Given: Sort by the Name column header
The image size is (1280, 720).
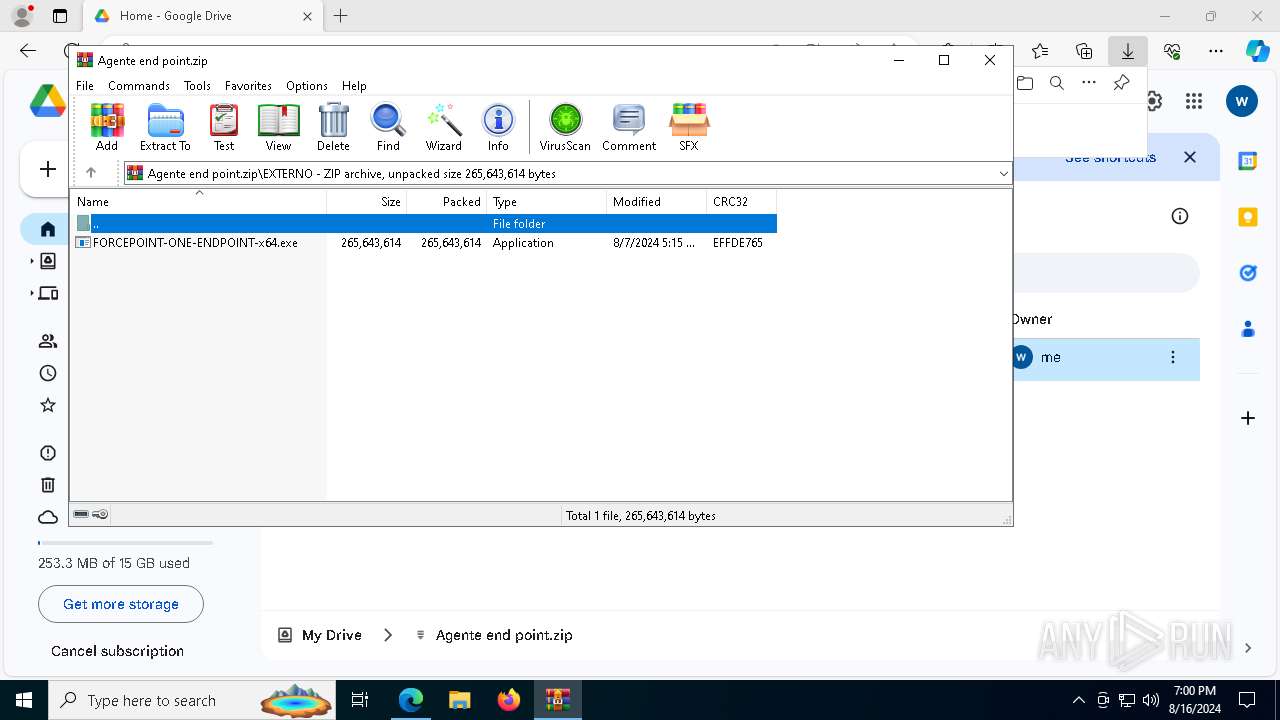Looking at the screenshot, I should [198, 202].
